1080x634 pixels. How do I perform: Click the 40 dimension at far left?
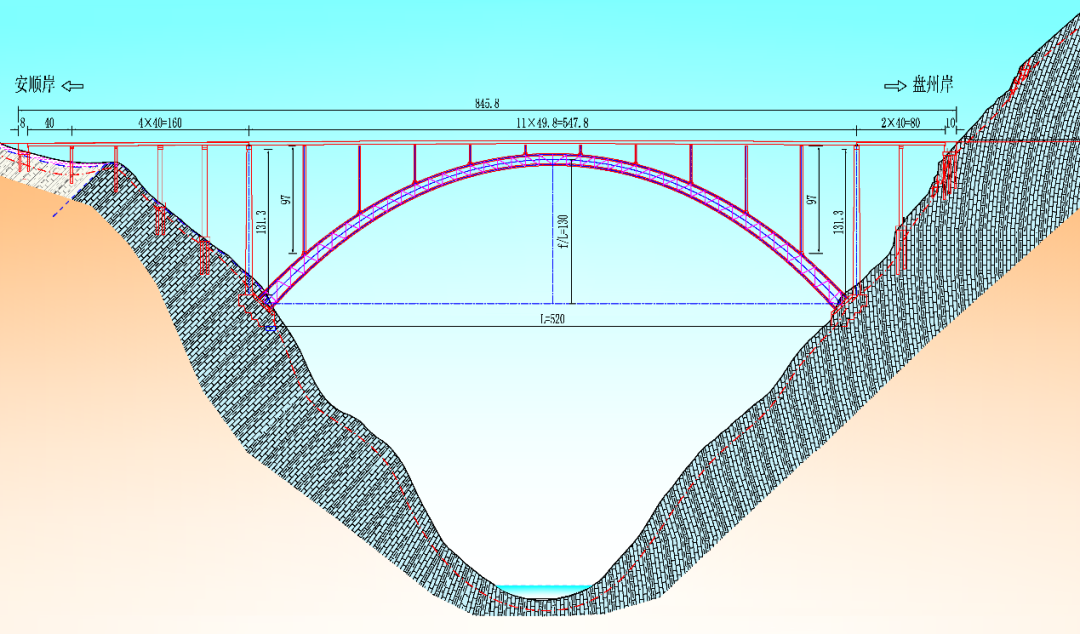click(49, 122)
